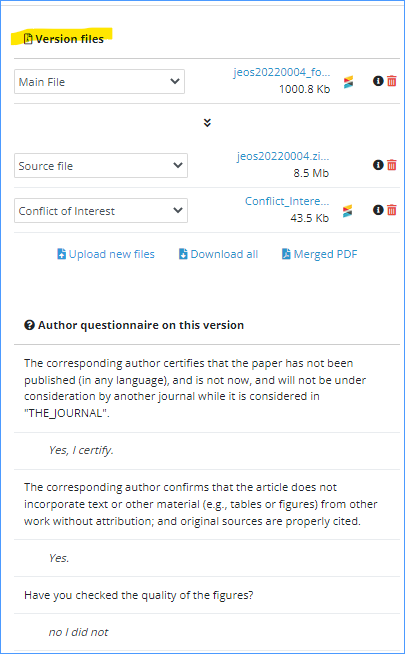Open the colorful icon beside Main File
The height and width of the screenshot is (654, 405).
[x=348, y=82]
